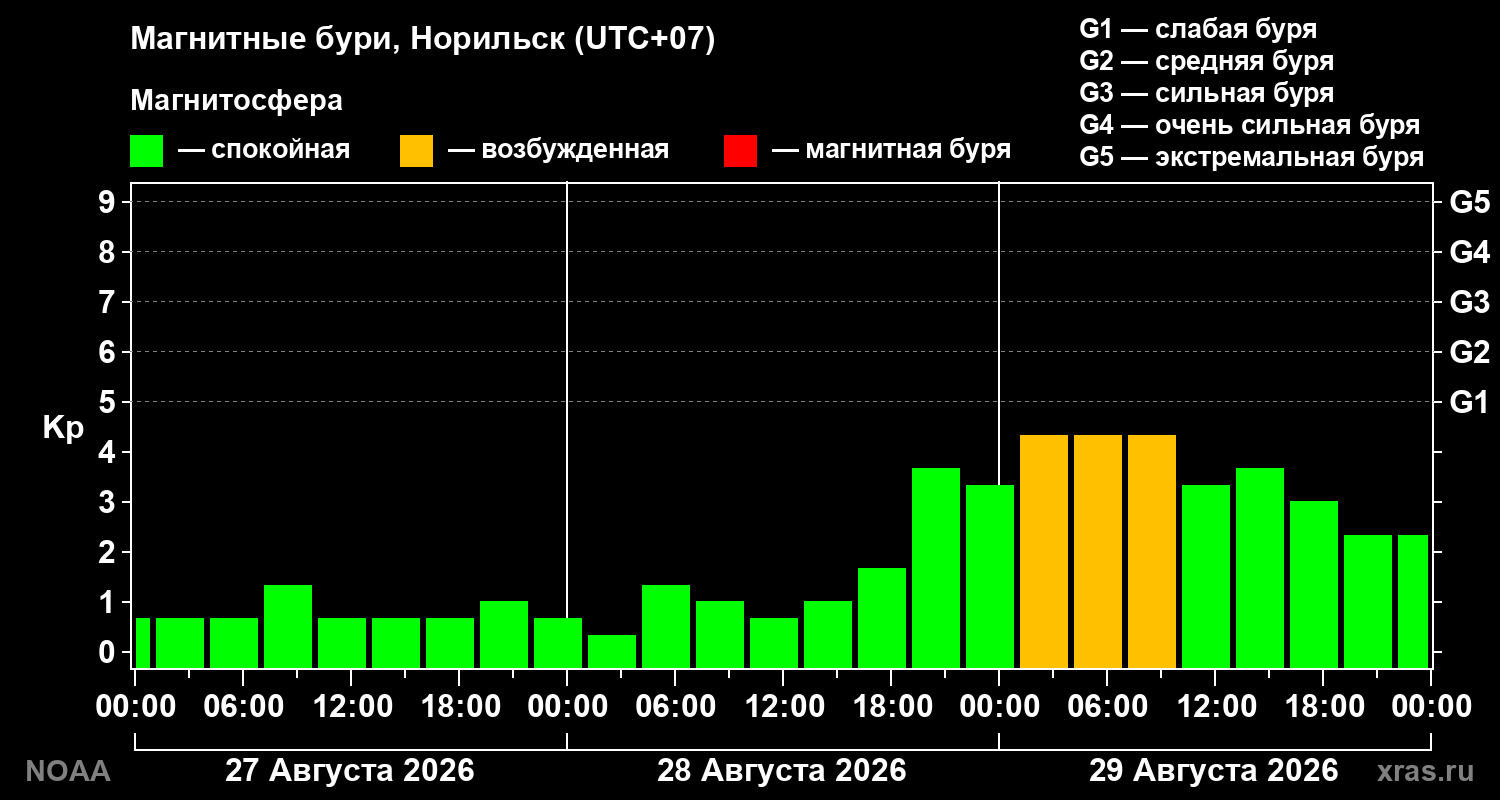
Task: Click the G1 storm level axis label
Action: [1469, 402]
